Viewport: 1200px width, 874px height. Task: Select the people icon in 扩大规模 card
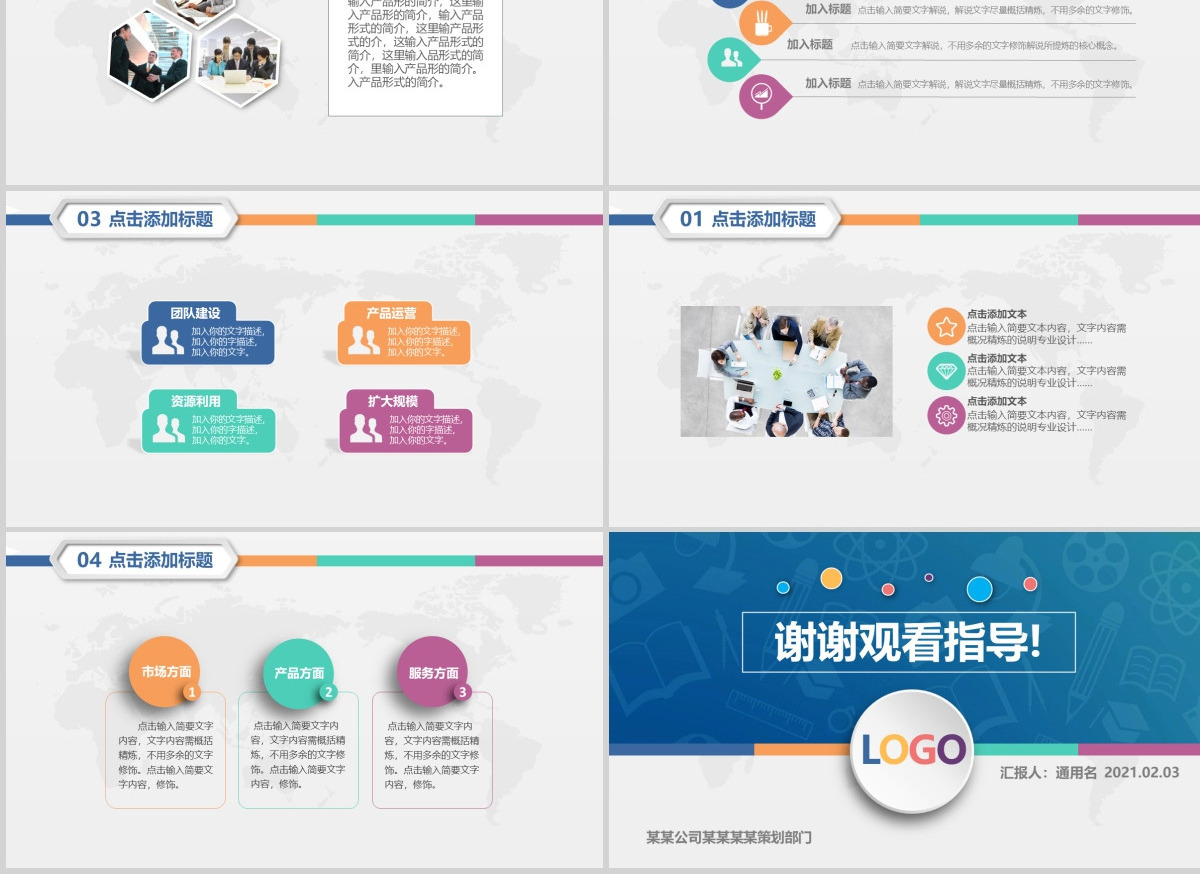[x=366, y=429]
